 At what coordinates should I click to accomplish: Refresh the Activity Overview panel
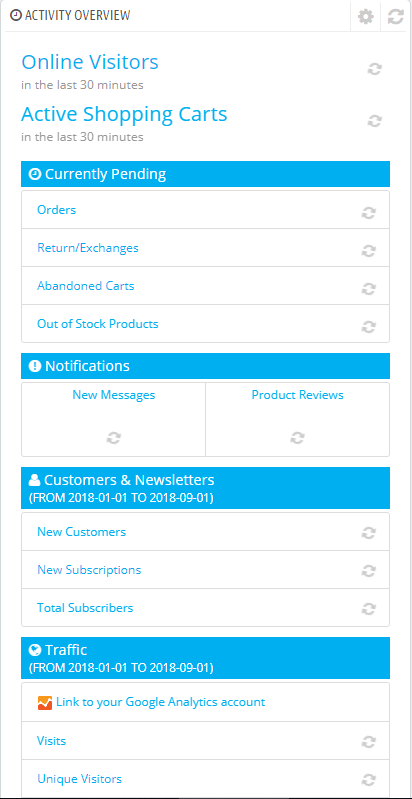click(396, 16)
